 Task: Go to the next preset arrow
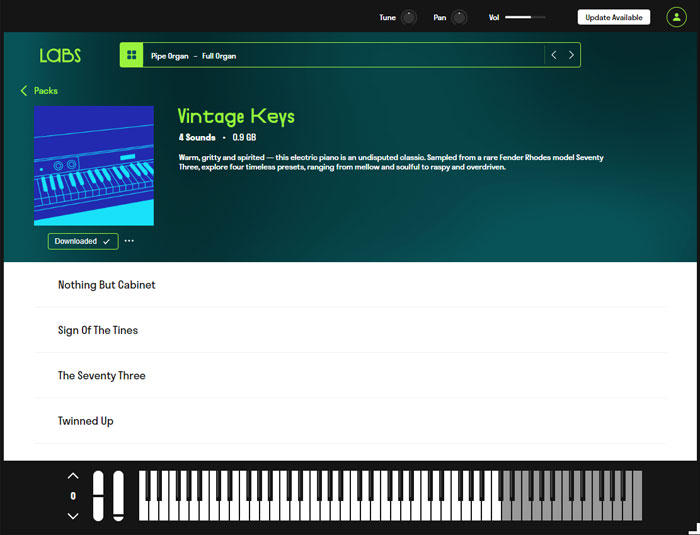click(x=571, y=55)
